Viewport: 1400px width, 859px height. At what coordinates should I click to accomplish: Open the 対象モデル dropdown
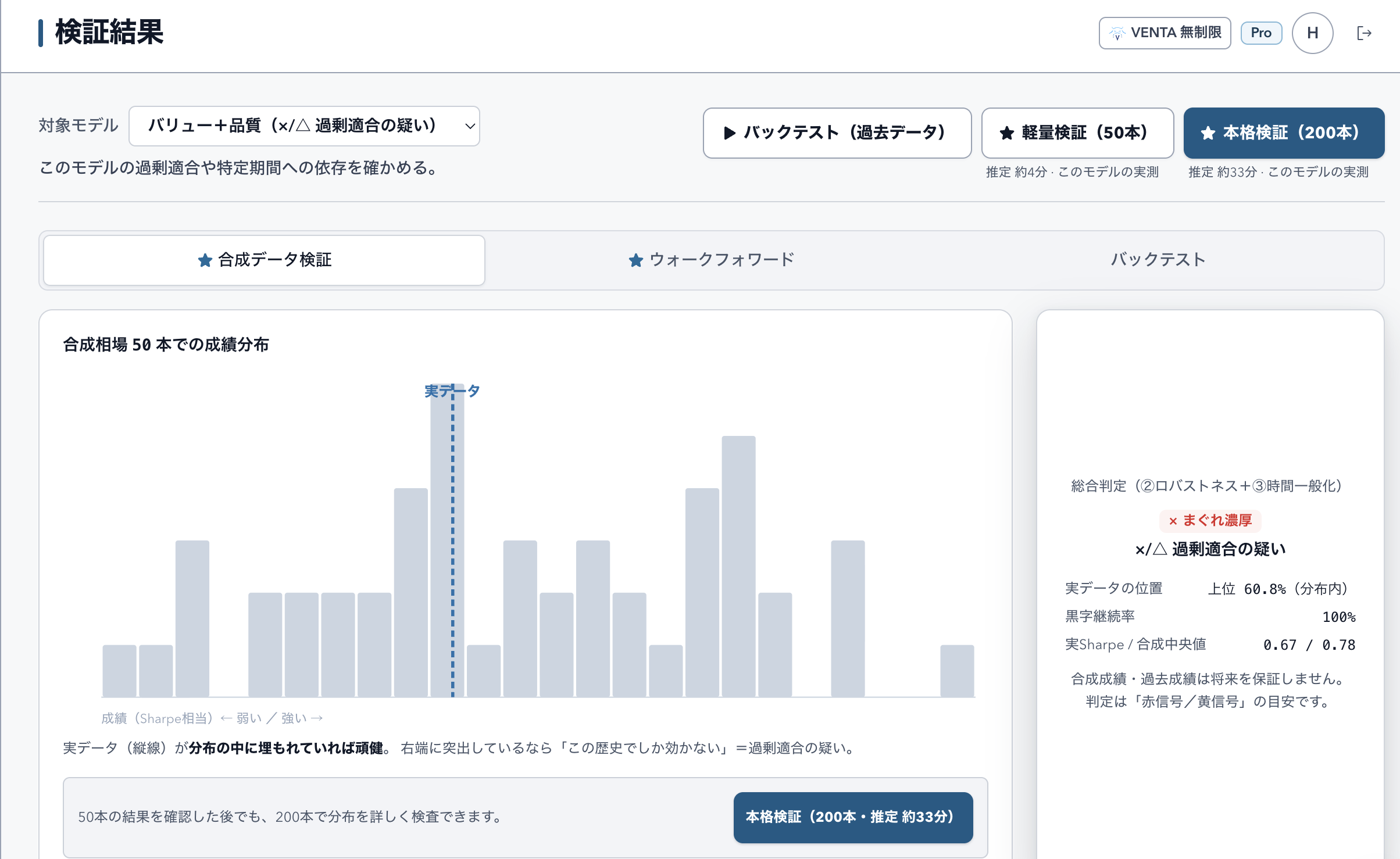click(304, 126)
